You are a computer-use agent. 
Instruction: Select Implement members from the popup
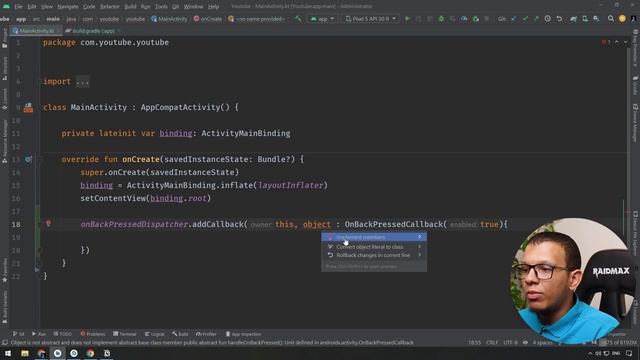coord(374,237)
